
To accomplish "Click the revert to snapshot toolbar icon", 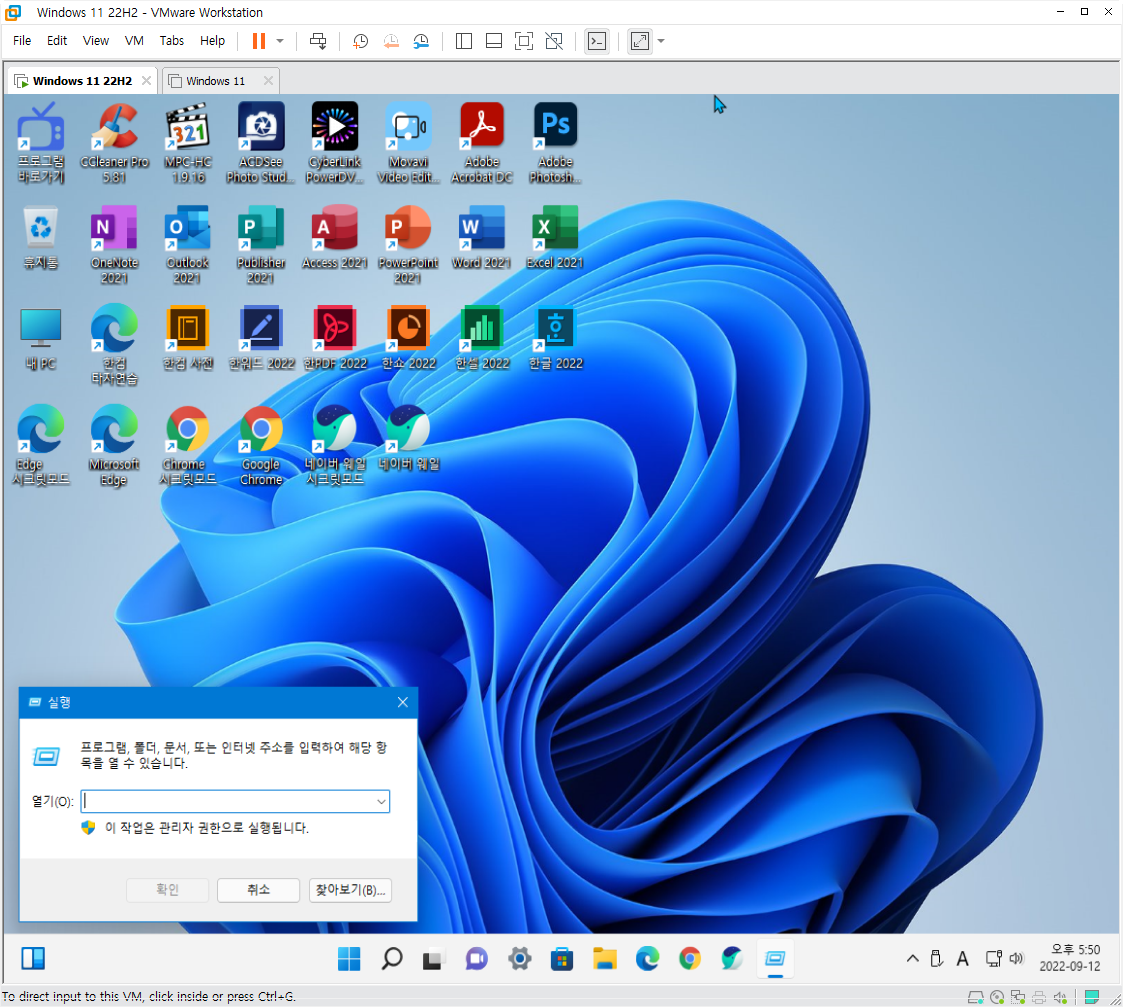I will pyautogui.click(x=391, y=41).
